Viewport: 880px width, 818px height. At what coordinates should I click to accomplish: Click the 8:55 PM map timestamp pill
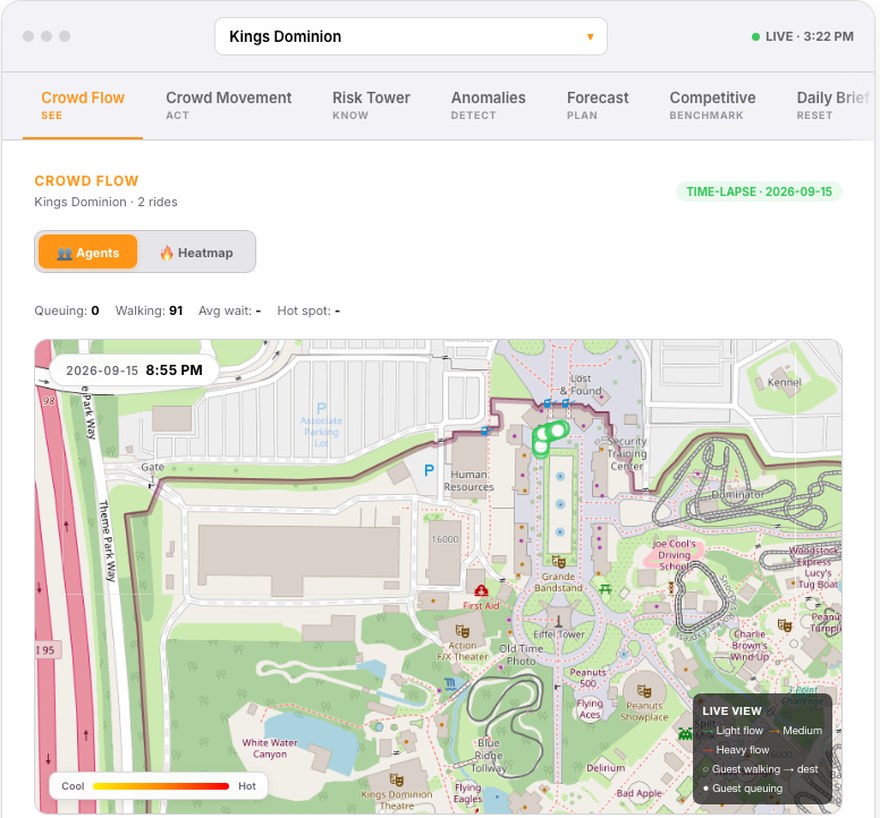134,370
